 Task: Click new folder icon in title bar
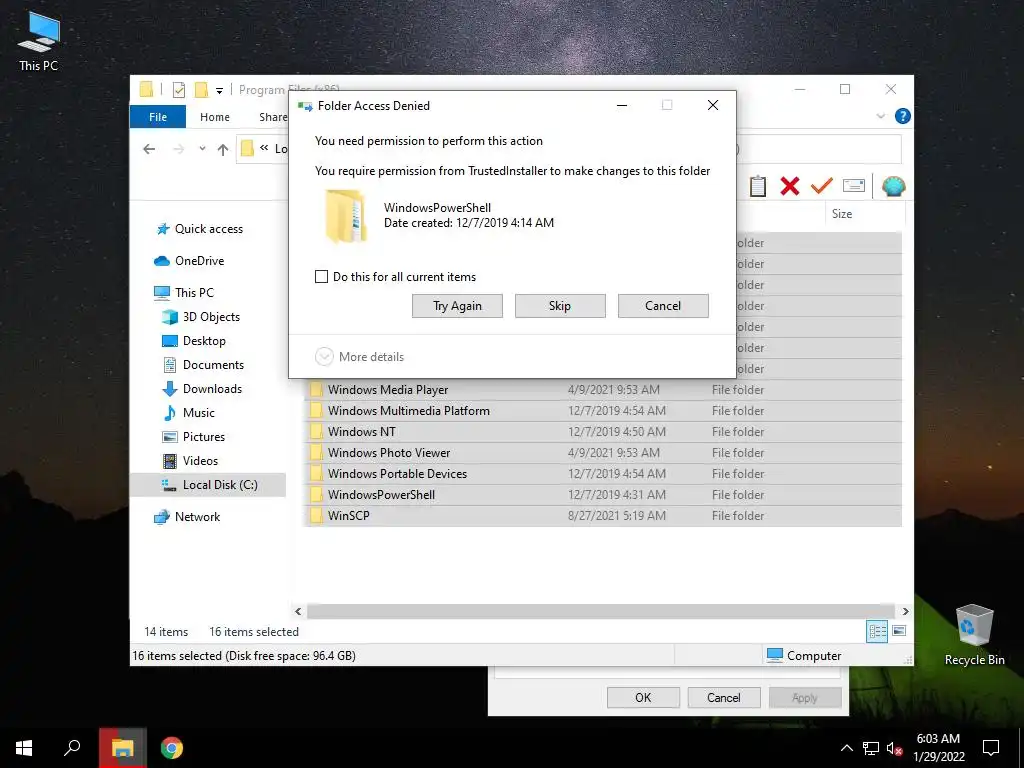pos(202,90)
